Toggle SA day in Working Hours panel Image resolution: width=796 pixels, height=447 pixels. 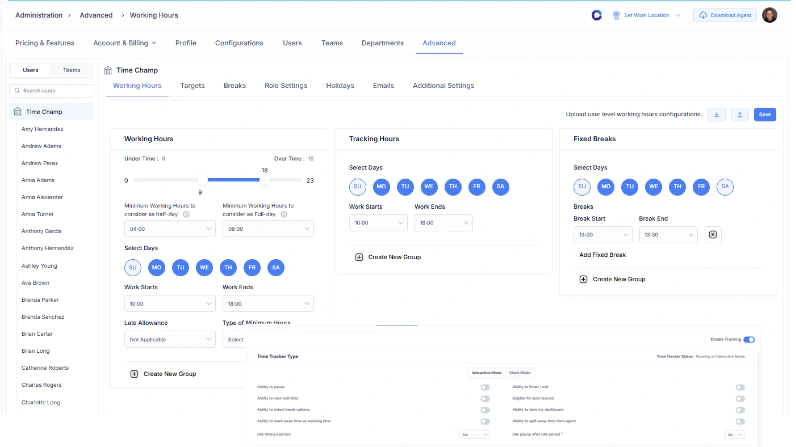(x=276, y=267)
